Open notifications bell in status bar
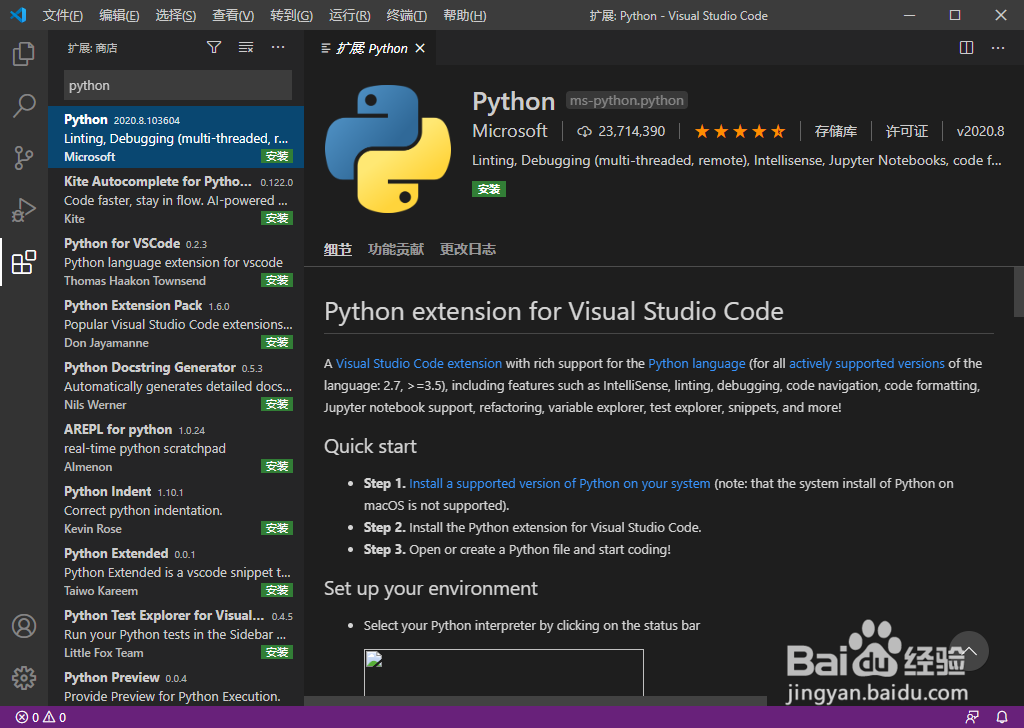This screenshot has width=1024, height=728. click(1001, 718)
